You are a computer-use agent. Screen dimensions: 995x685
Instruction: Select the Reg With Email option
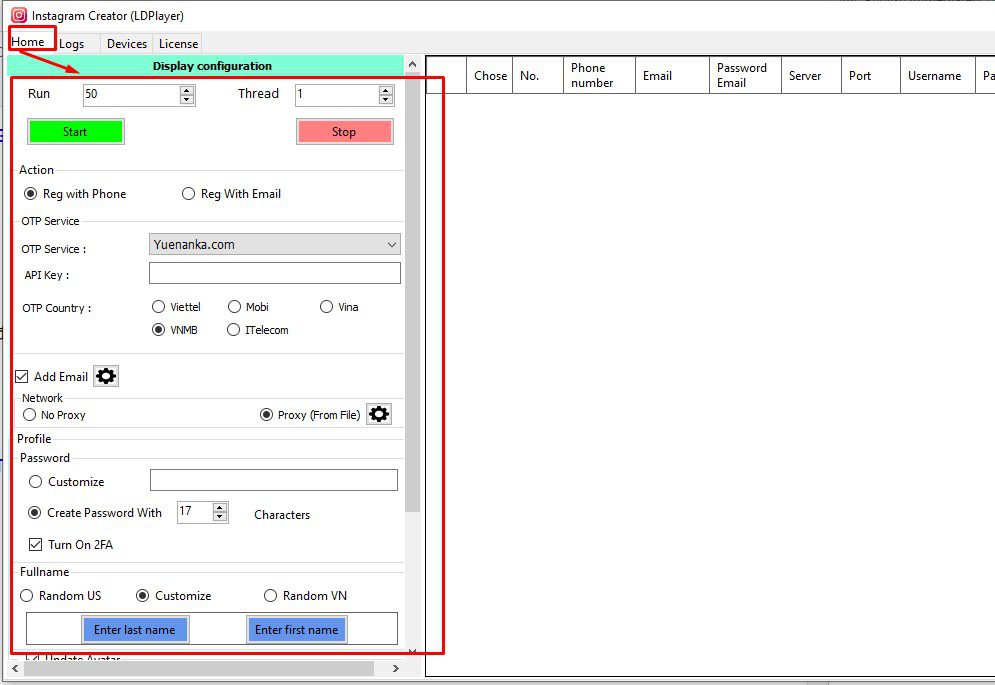pyautogui.click(x=232, y=194)
